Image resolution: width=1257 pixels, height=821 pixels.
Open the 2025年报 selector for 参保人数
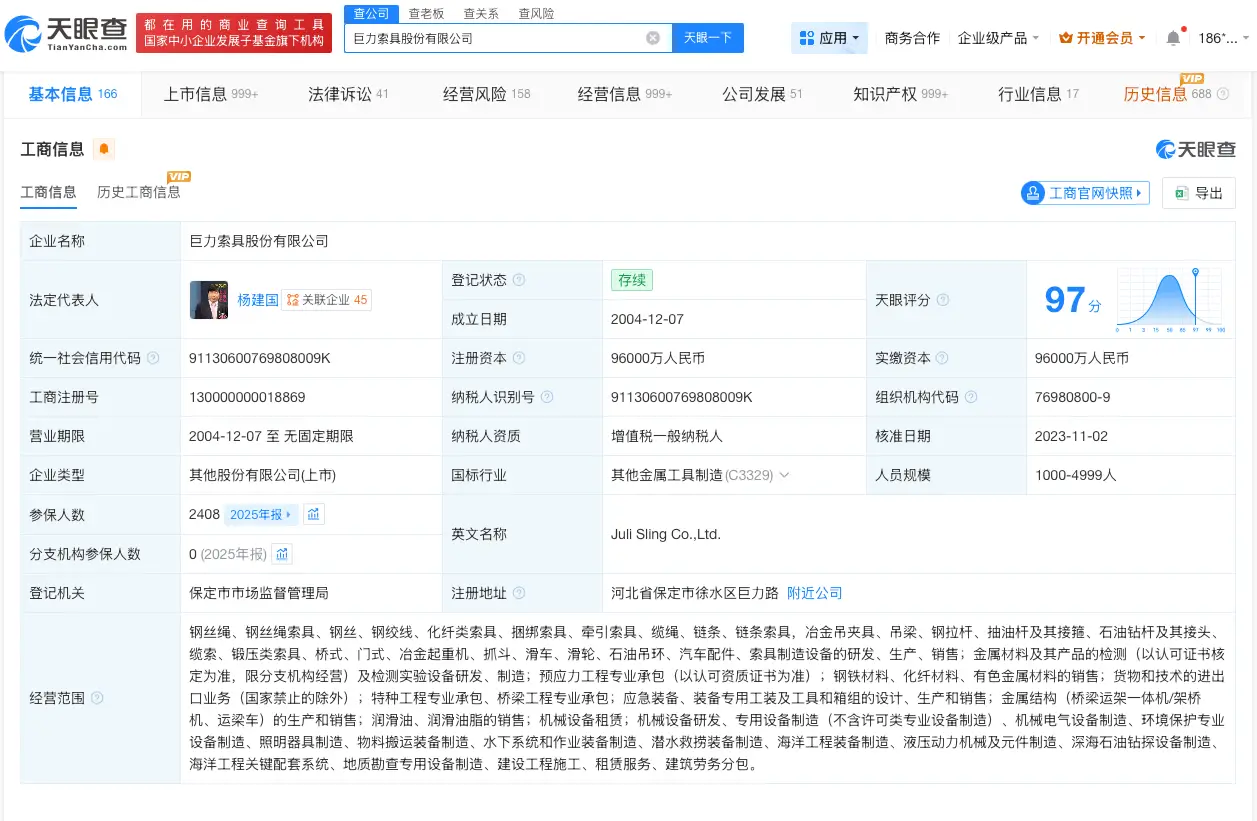point(261,514)
